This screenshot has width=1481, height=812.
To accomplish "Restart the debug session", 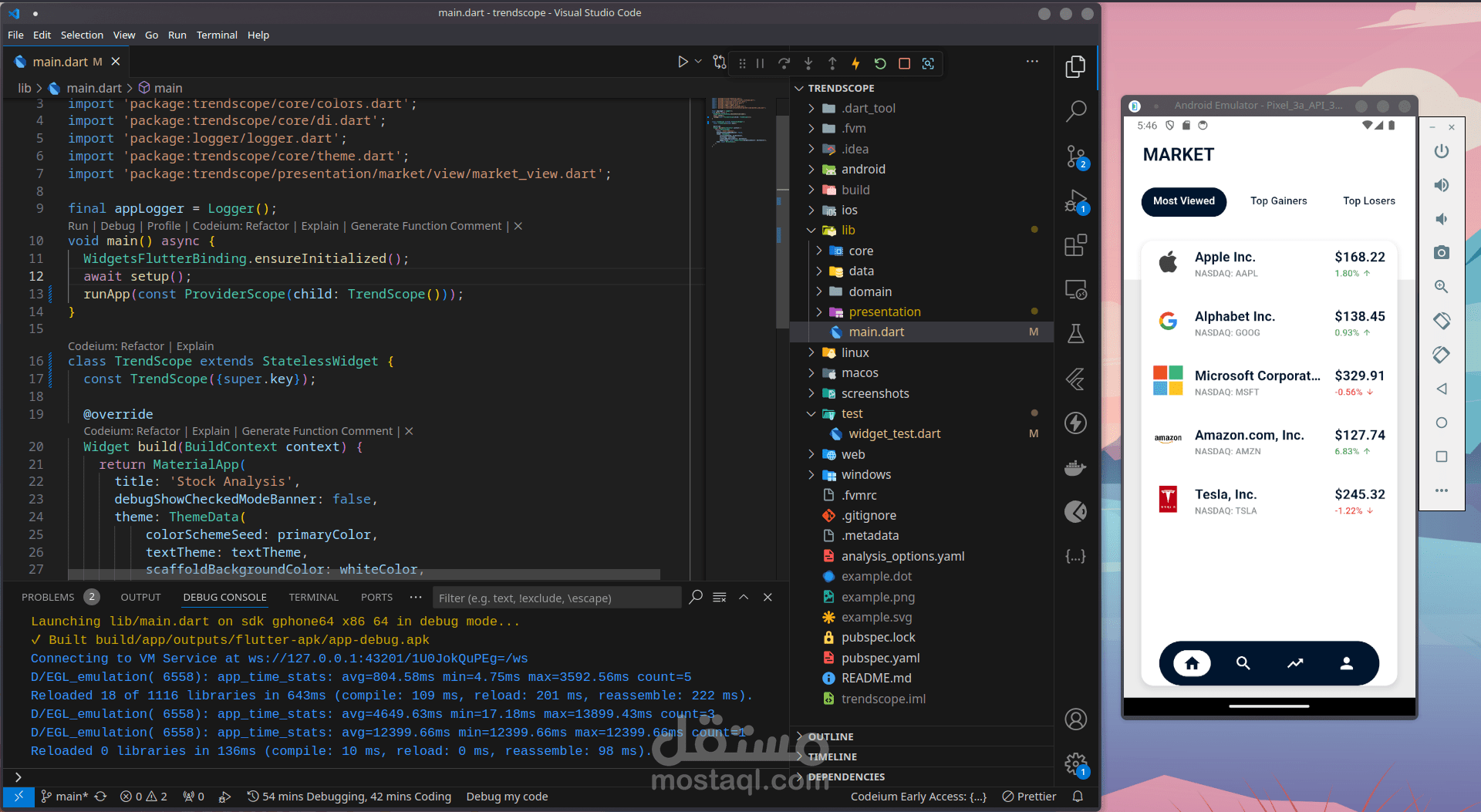I will tap(880, 63).
